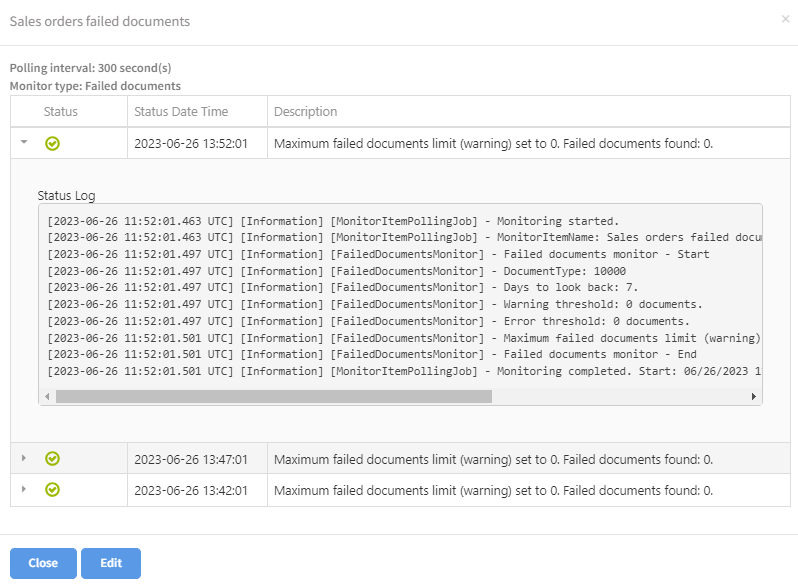Expand the 13:47:01 status row
Viewport: 798px width, 588px height.
pos(23,458)
